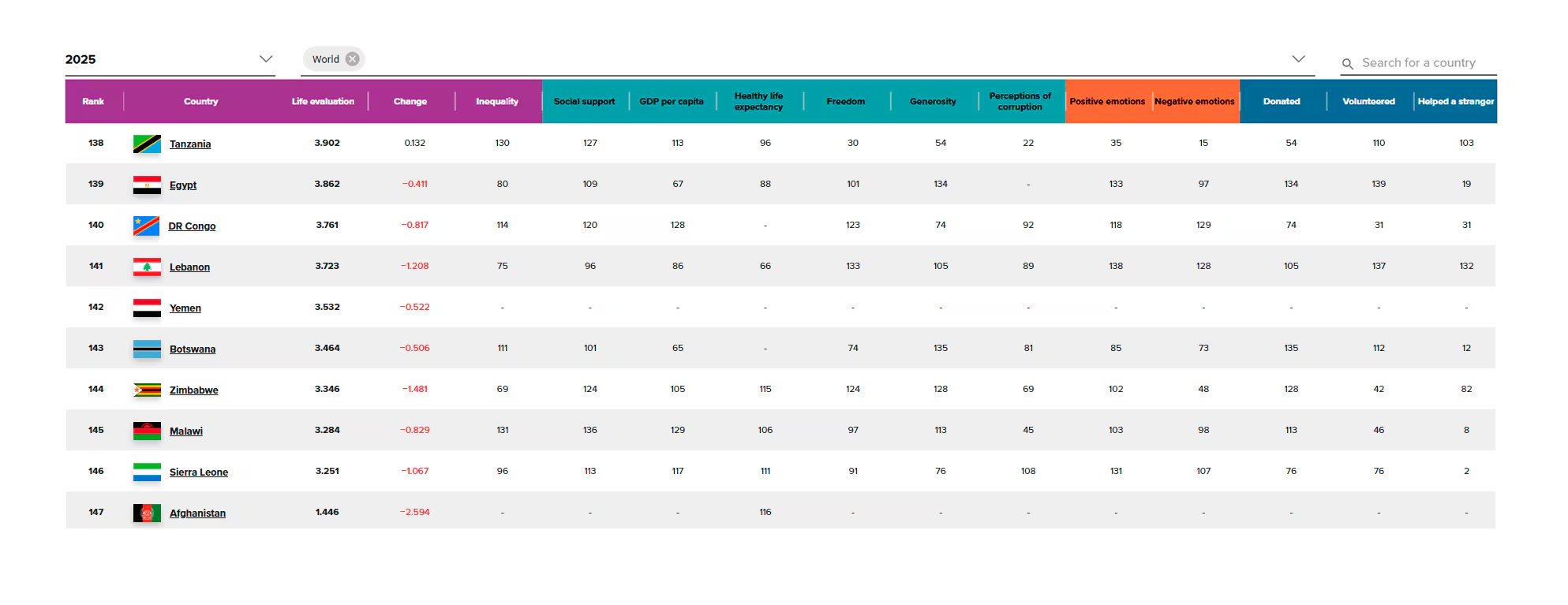Click the Afghanistan flag icon

coord(147,512)
